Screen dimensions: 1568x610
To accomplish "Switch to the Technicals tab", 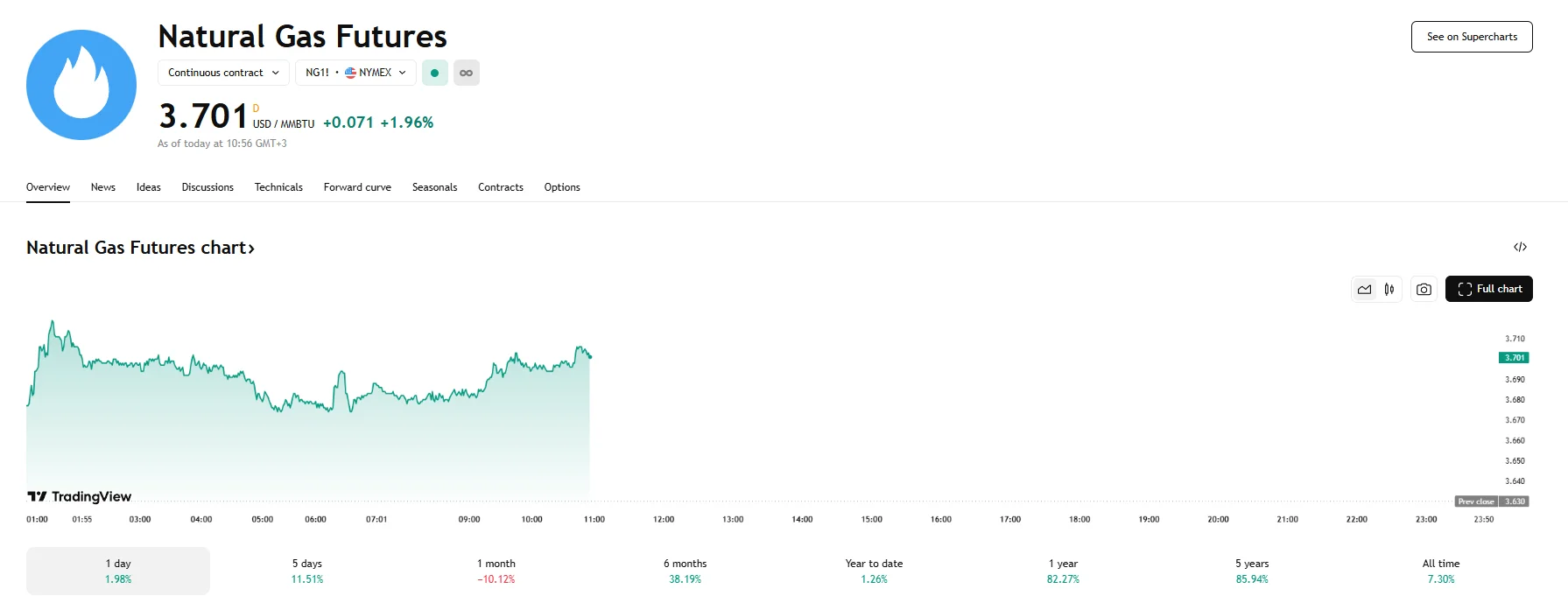I will (x=278, y=187).
